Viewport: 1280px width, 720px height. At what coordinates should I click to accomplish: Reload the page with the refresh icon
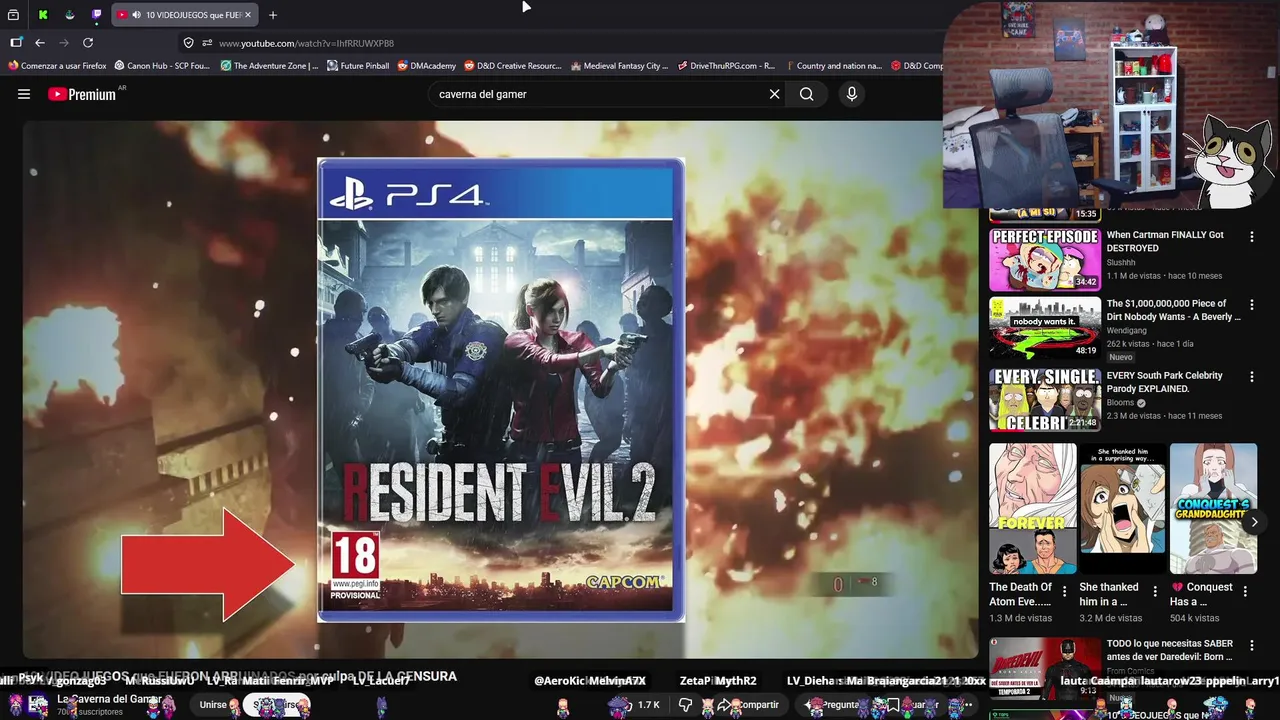click(88, 43)
